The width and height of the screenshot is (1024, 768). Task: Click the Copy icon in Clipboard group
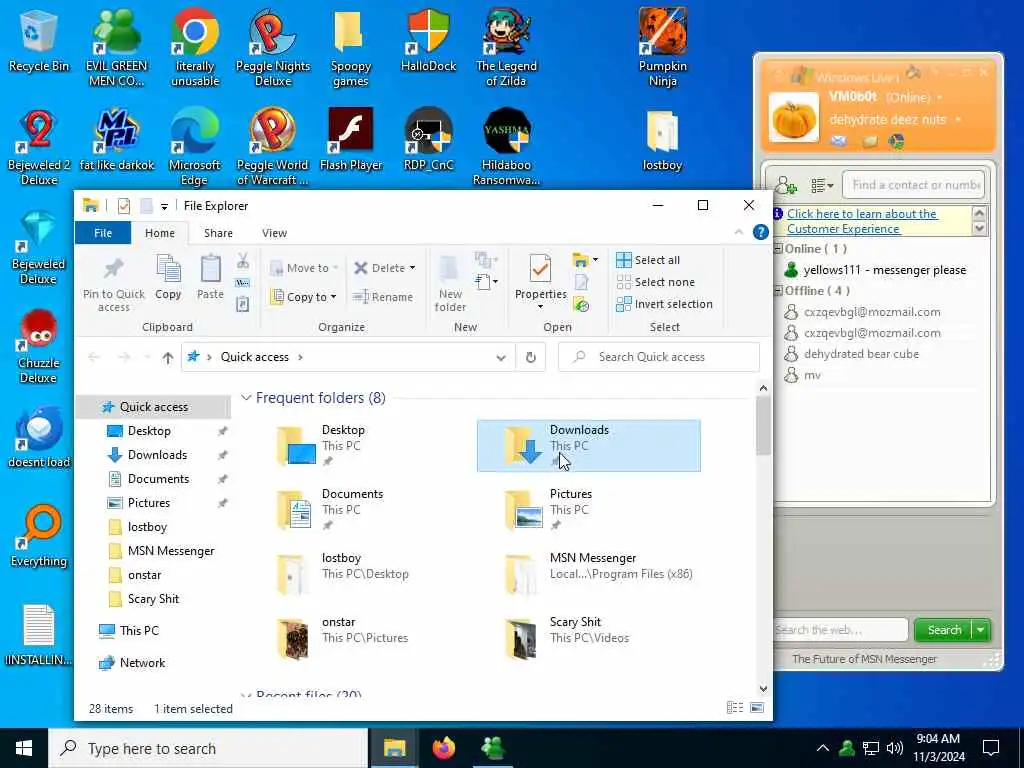click(168, 277)
